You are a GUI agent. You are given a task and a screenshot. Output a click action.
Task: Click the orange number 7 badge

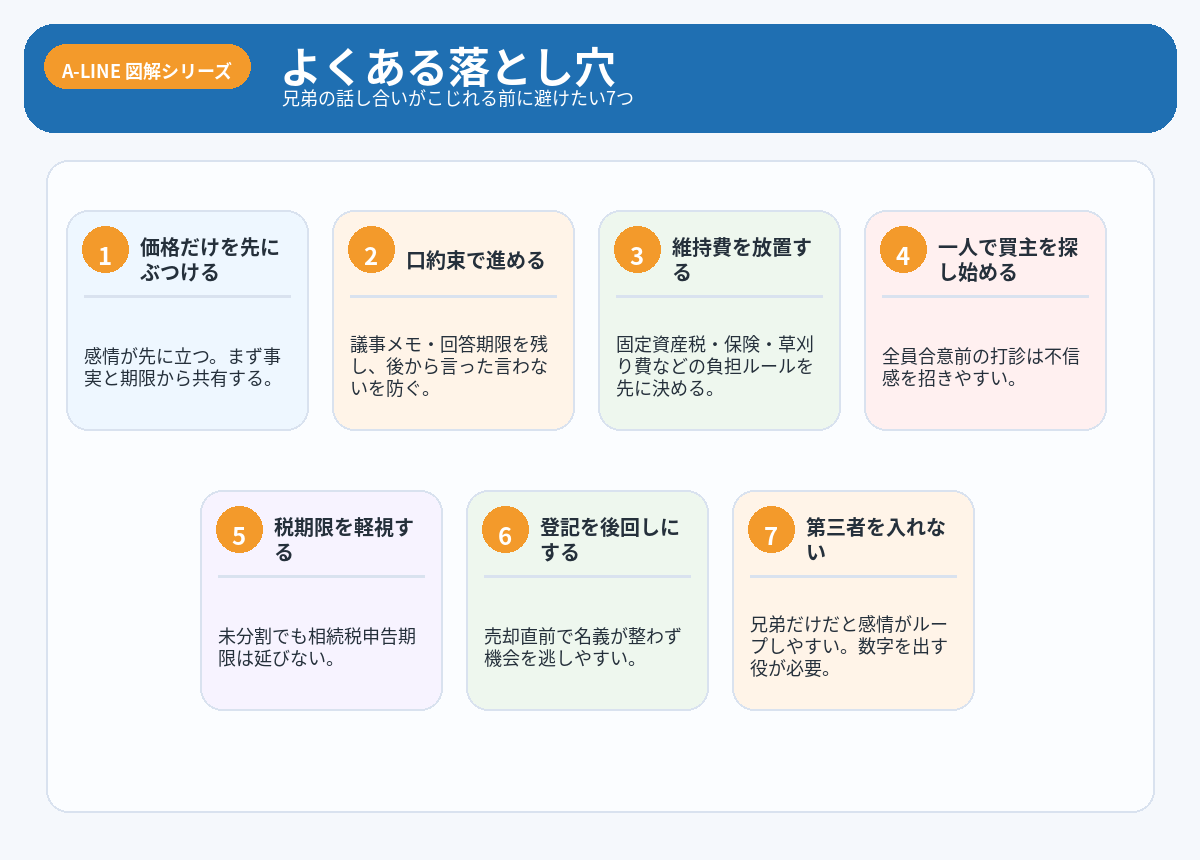771,534
